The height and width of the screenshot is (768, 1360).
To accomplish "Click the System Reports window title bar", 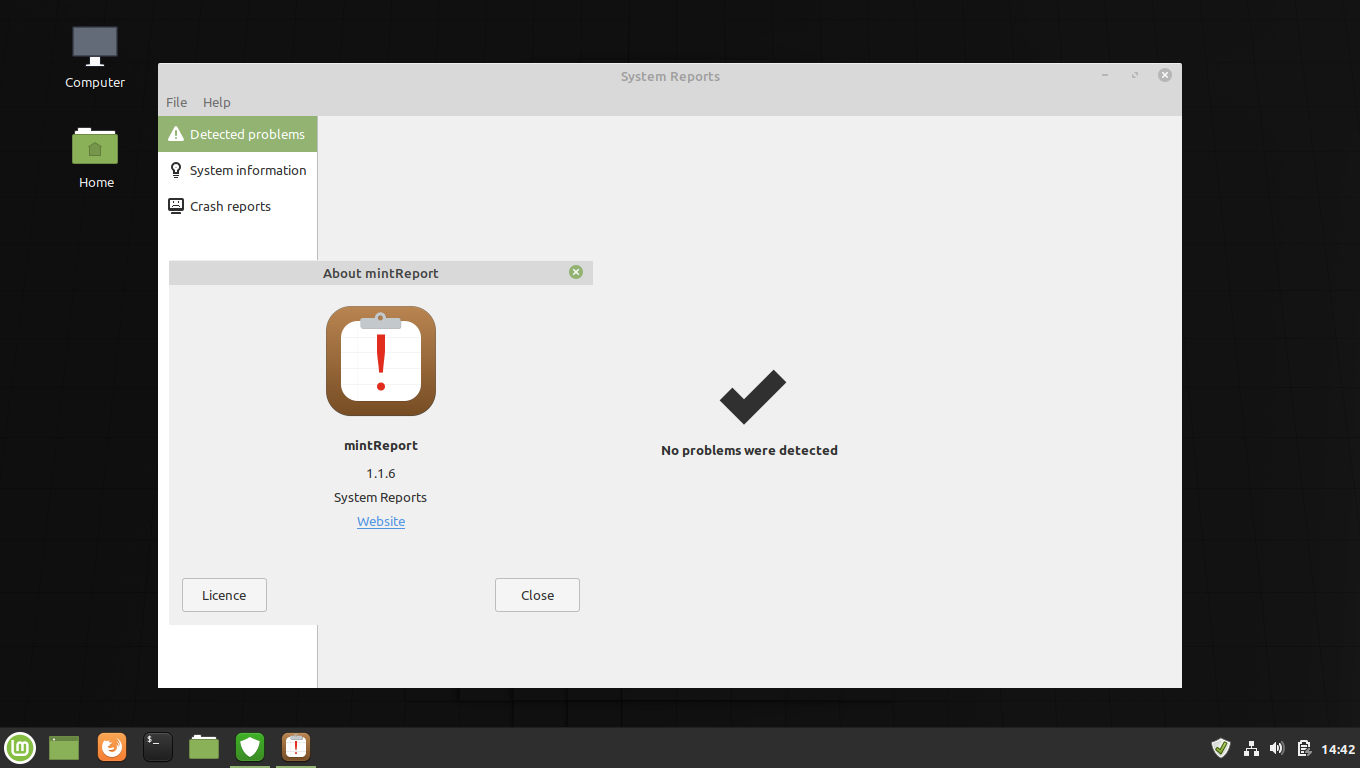I will tap(670, 76).
